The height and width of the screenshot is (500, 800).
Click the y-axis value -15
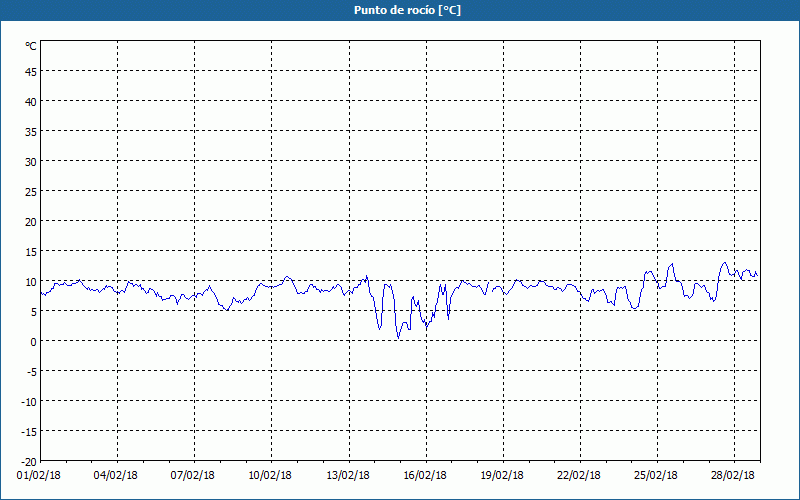point(29,432)
